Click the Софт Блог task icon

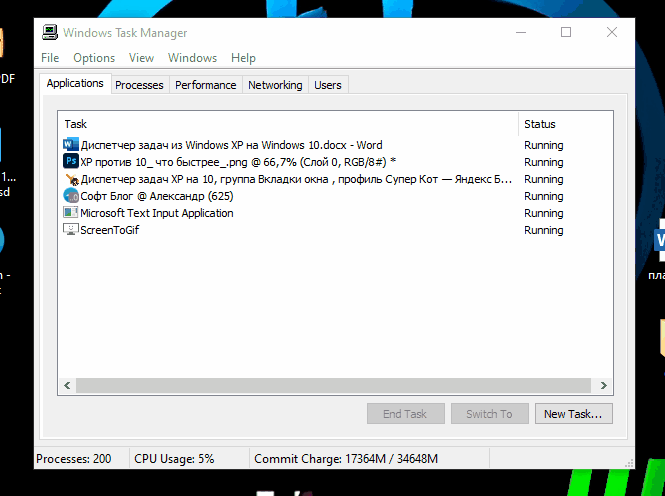pos(71,195)
